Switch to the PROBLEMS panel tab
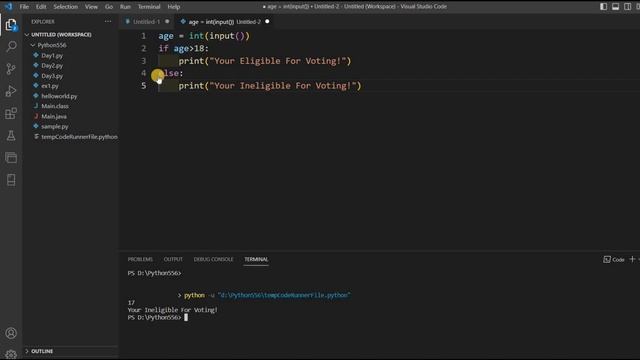 [140, 260]
